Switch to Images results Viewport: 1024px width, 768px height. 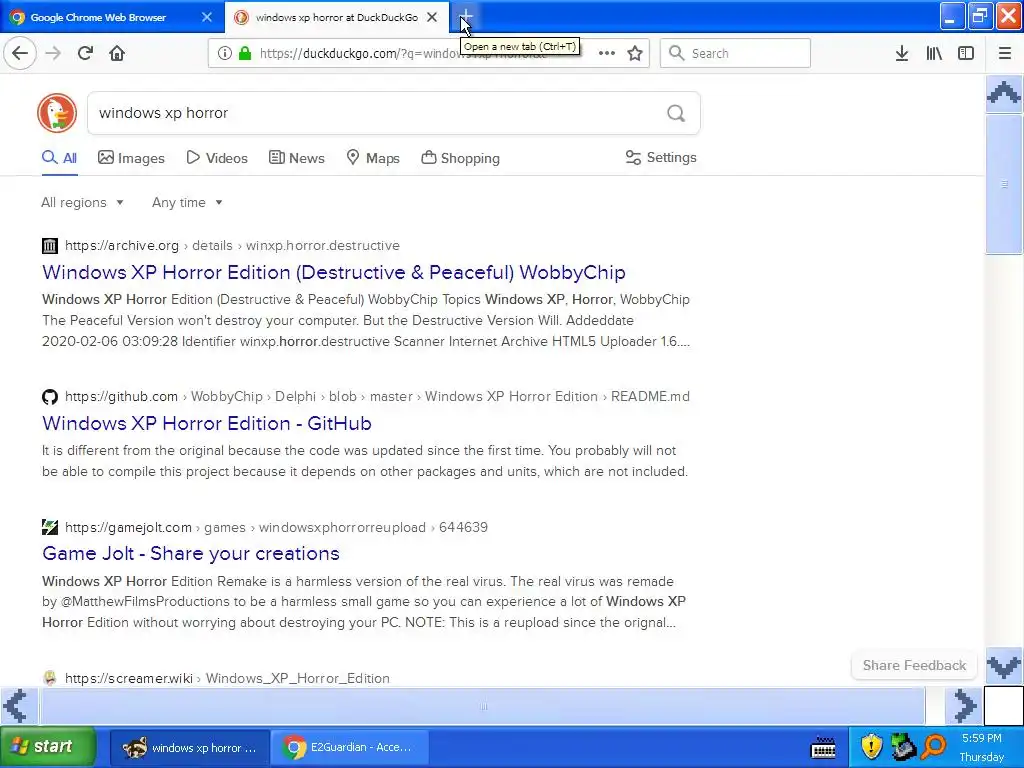[x=131, y=158]
